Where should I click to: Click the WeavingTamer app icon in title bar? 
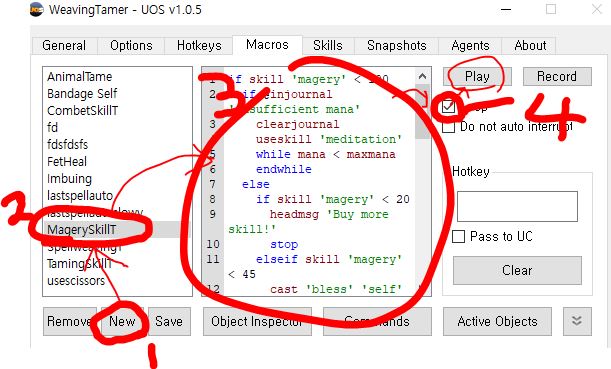tap(37, 9)
